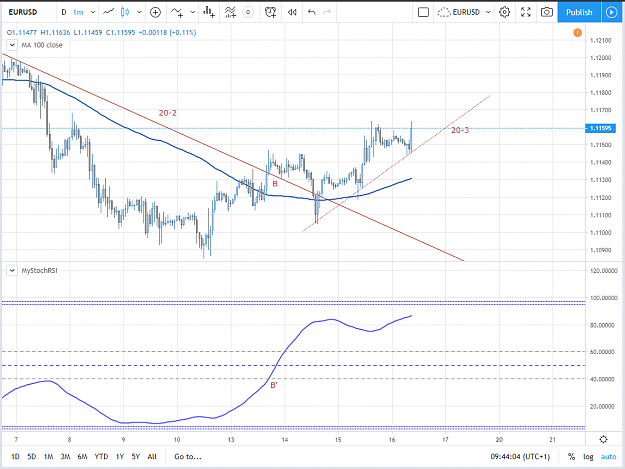Select the D daily interval
This screenshot has height=469, width=625.
tap(64, 12)
